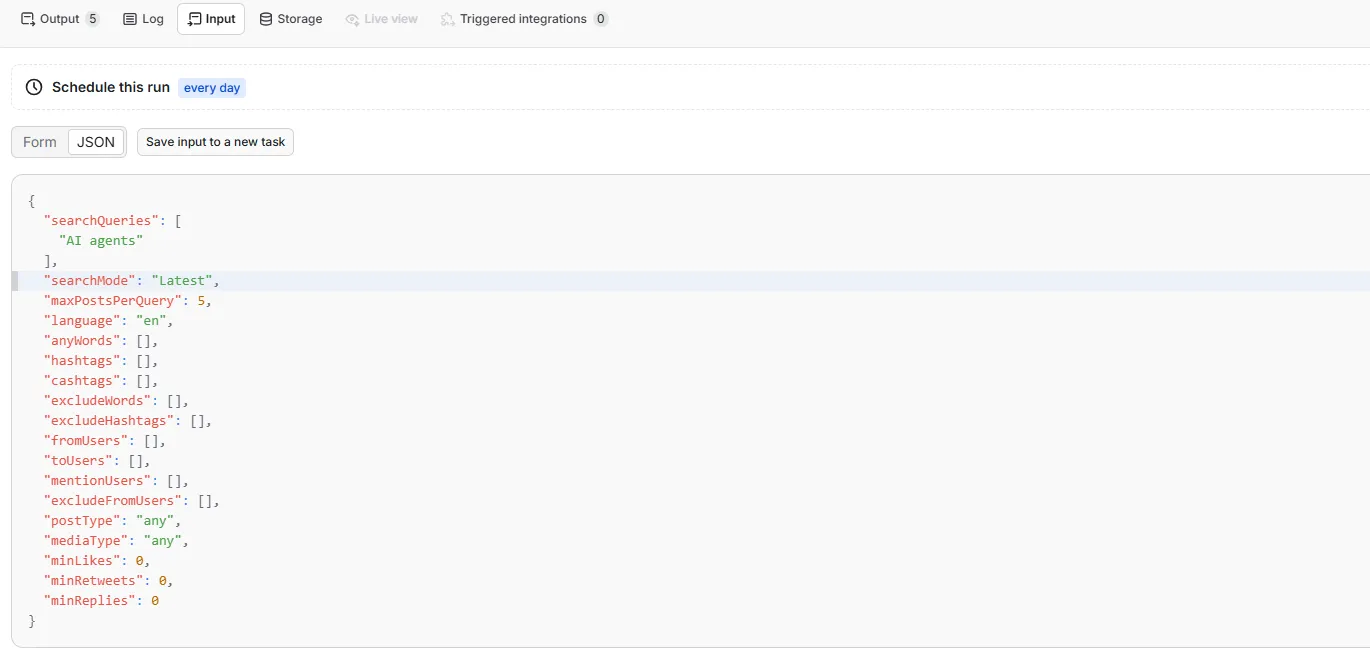Open the Output tab

point(60,19)
